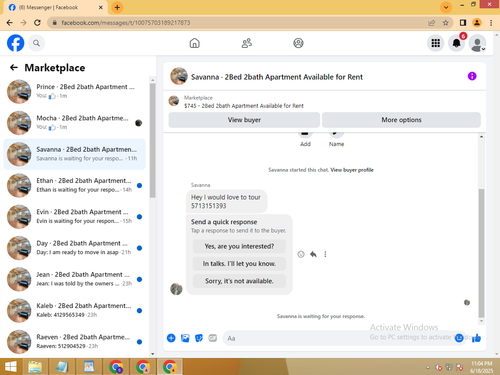The width and height of the screenshot is (500, 375).
Task: Click the chat messages scrollbar
Action: click(481, 253)
